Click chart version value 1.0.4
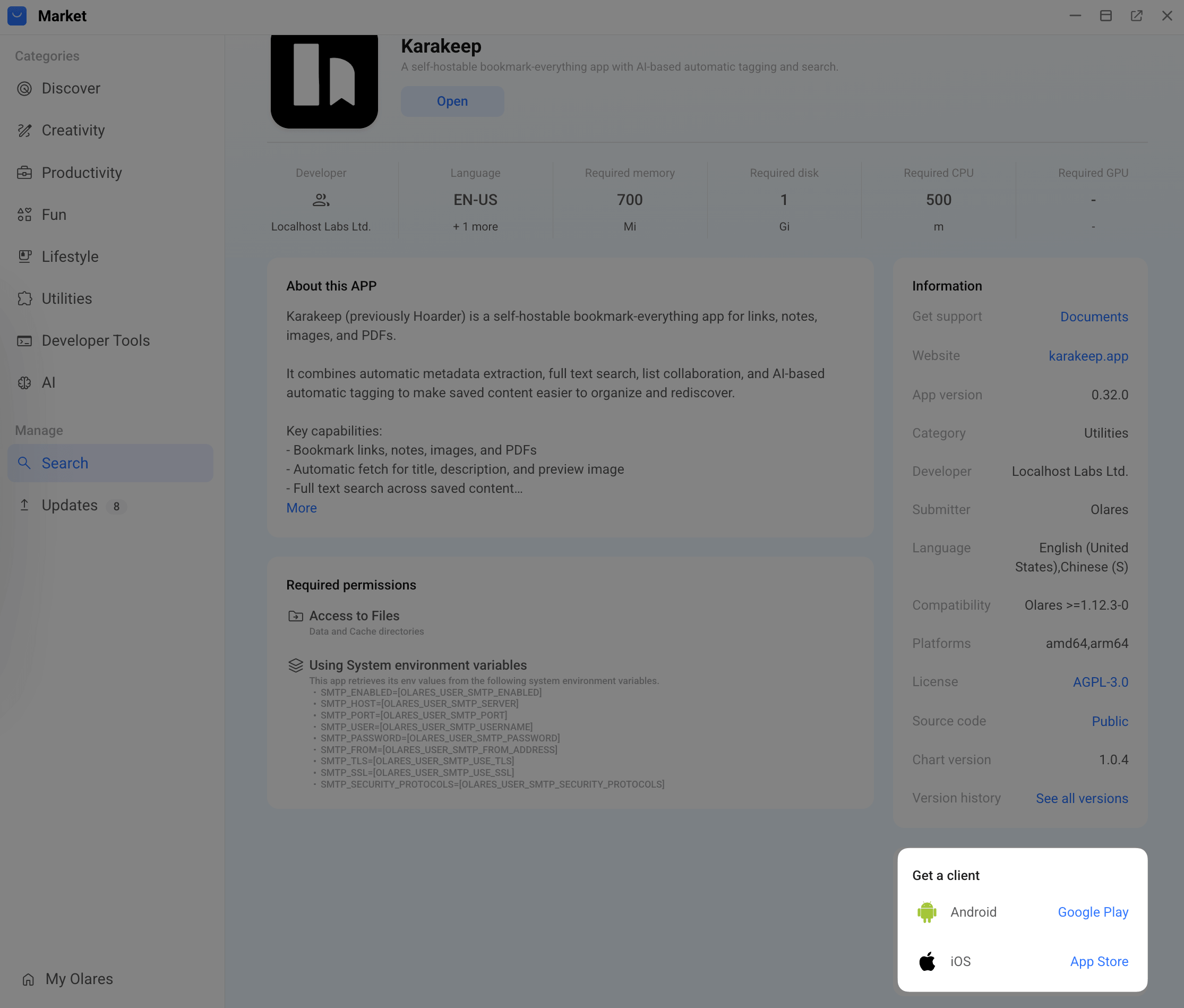 1113,760
